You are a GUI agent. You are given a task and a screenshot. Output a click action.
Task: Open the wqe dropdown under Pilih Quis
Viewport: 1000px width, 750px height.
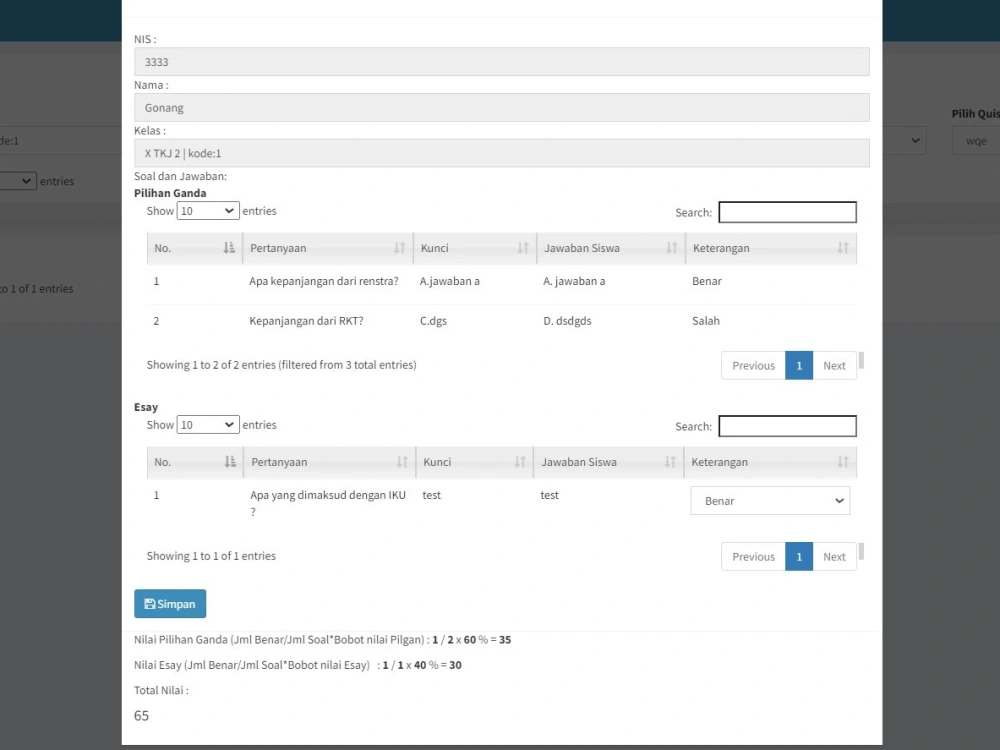[x=974, y=140]
